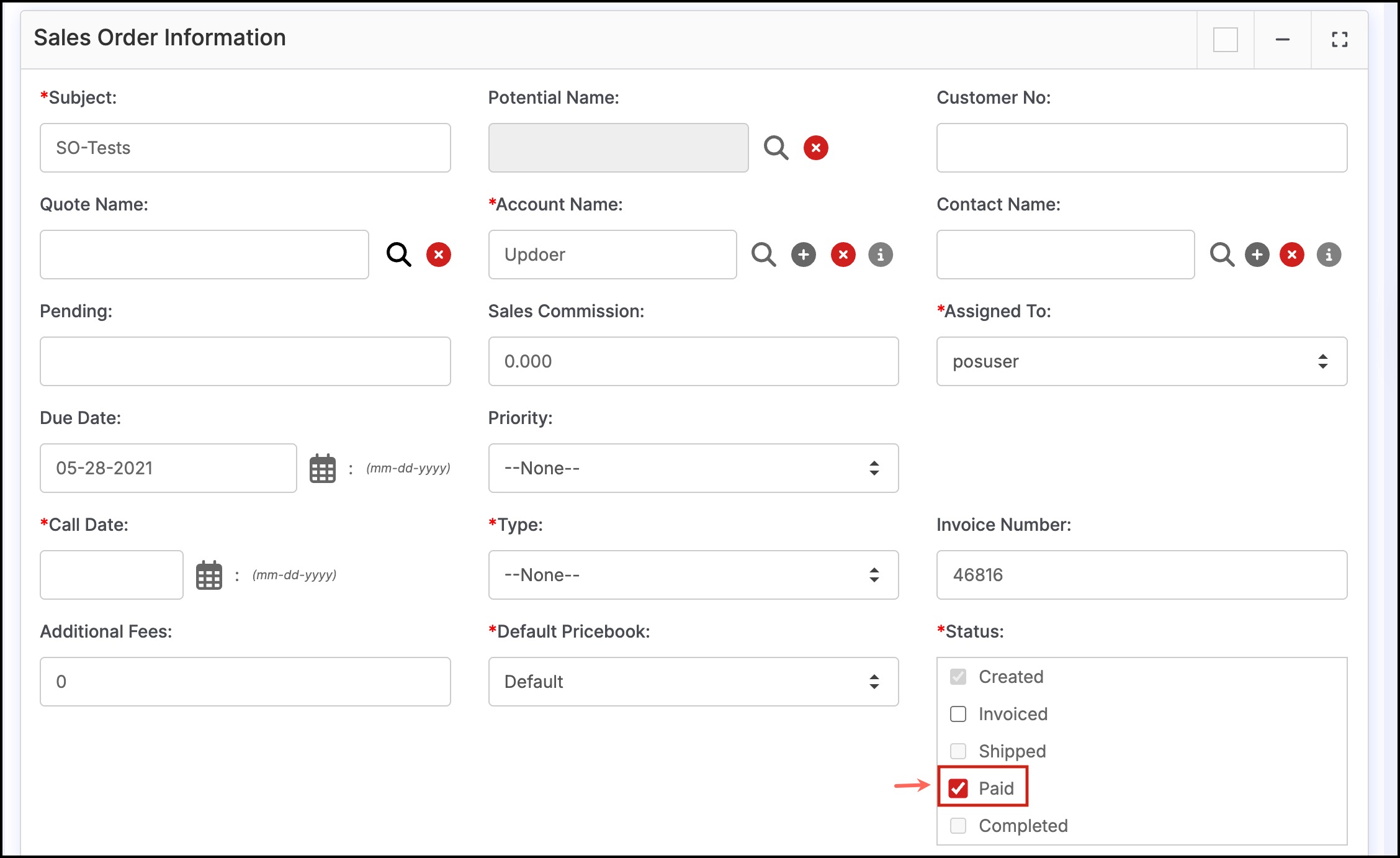Enter fullscreen for Sales Order Information panel
The image size is (1400, 858).
point(1339,40)
